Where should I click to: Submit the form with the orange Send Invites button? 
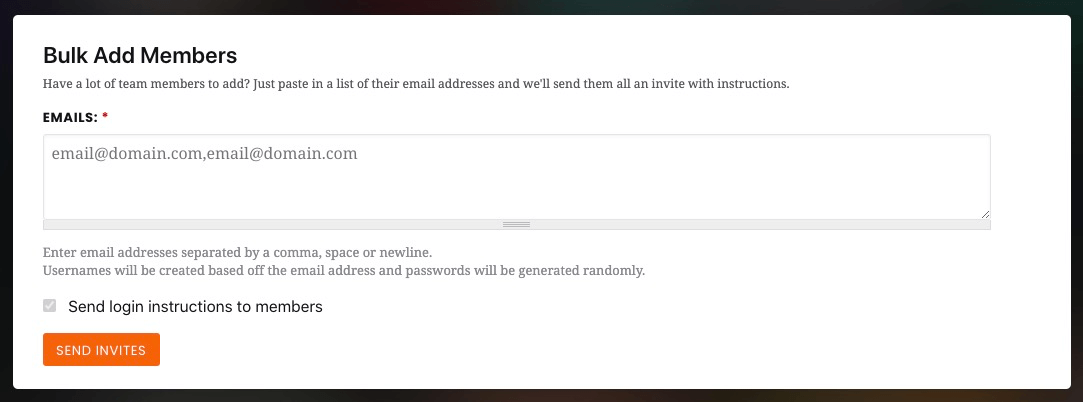pyautogui.click(x=101, y=350)
